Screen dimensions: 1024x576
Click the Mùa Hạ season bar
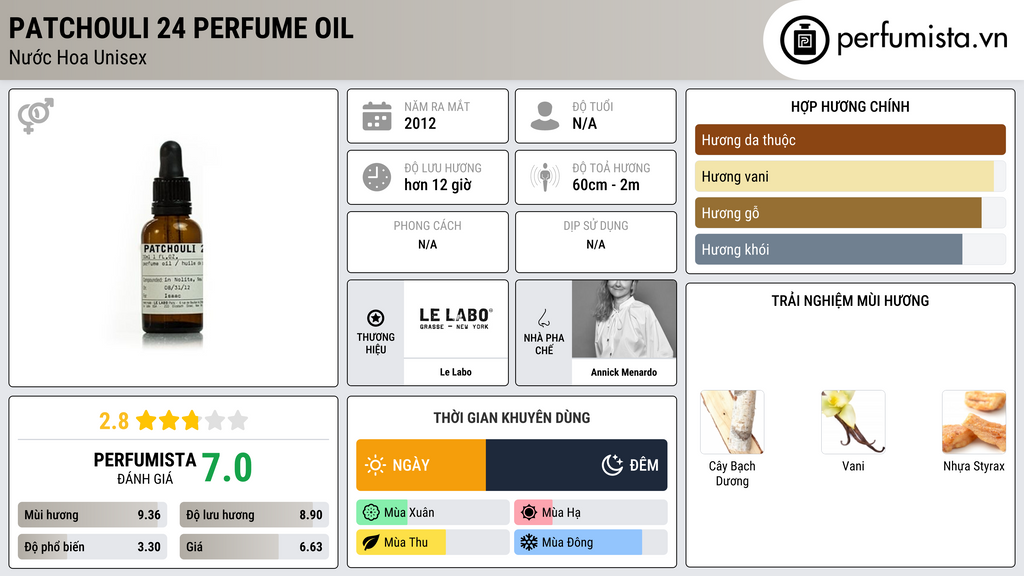point(590,513)
